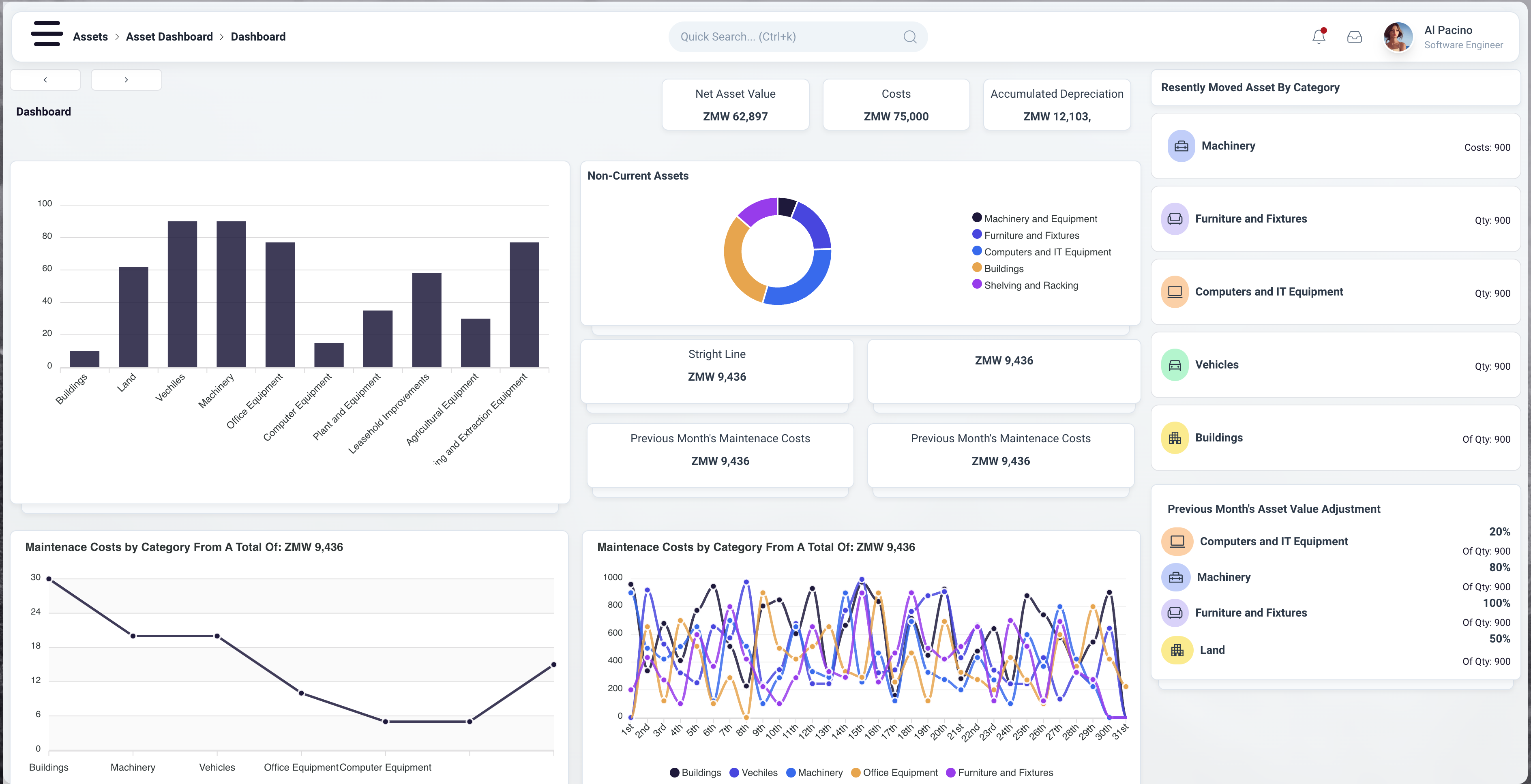
Task: Click the next arrow chevron button
Action: coord(126,79)
